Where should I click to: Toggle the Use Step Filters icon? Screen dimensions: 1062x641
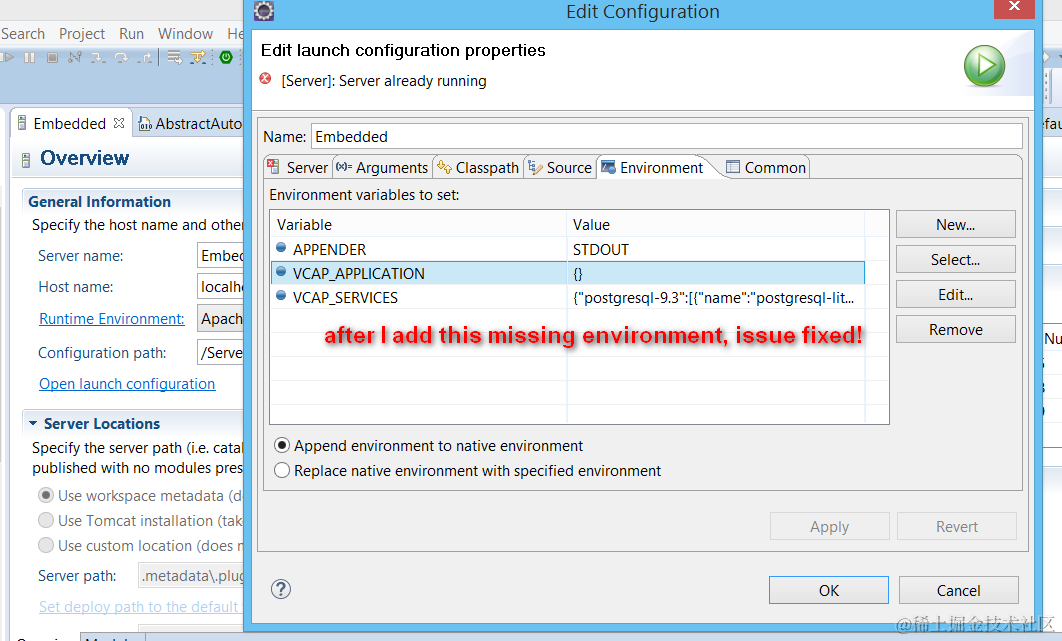point(198,58)
